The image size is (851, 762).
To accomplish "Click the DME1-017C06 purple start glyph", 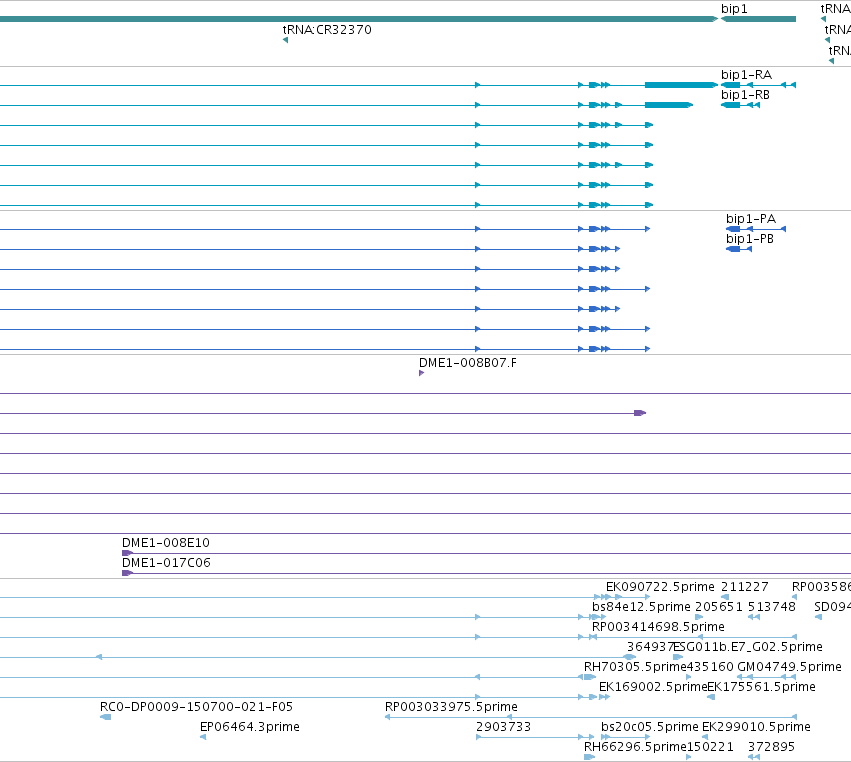I will 128,573.
